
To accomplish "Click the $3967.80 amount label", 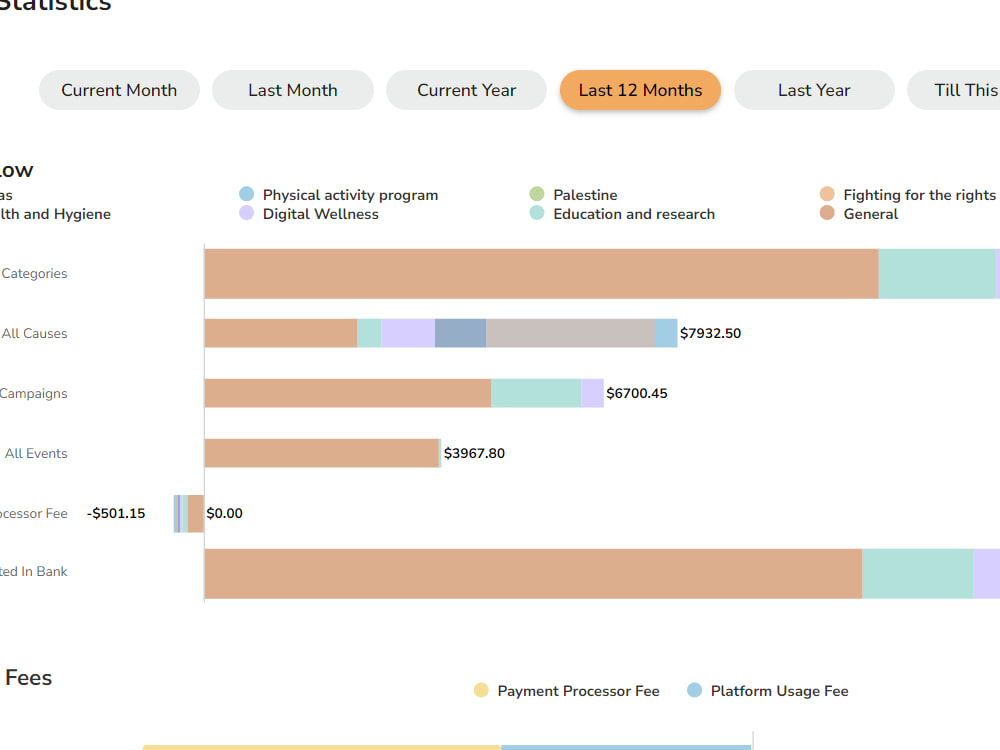I will point(474,453).
